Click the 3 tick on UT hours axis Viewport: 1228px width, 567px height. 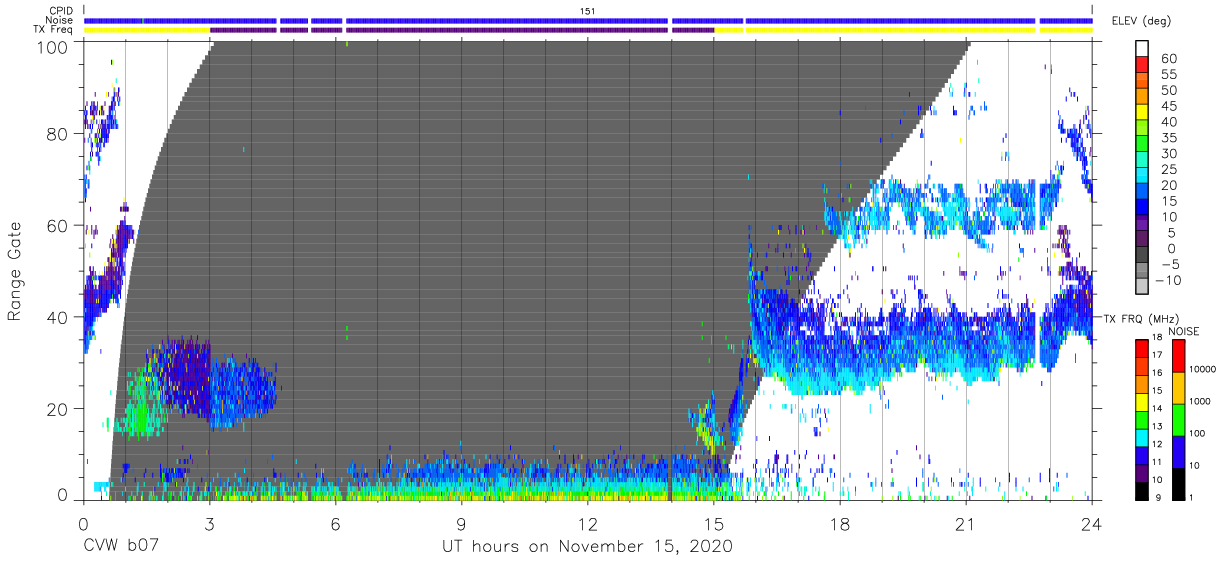click(x=209, y=523)
